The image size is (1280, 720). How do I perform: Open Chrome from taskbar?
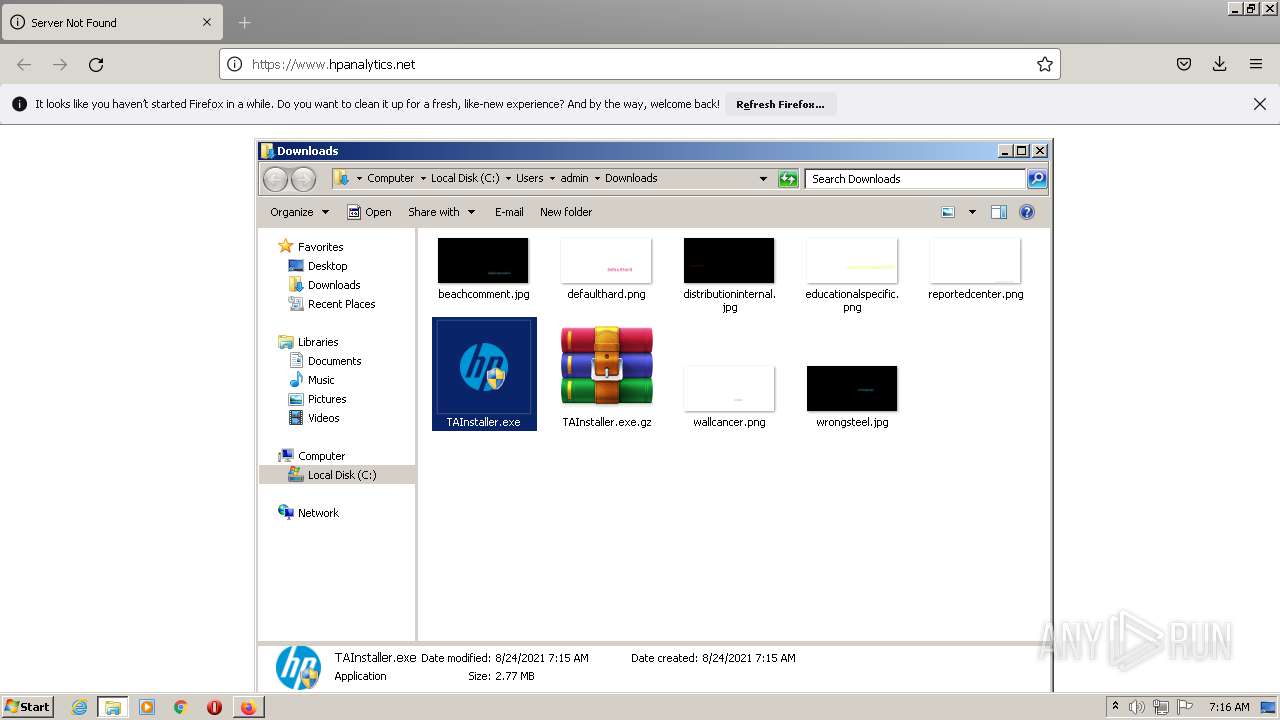[180, 707]
